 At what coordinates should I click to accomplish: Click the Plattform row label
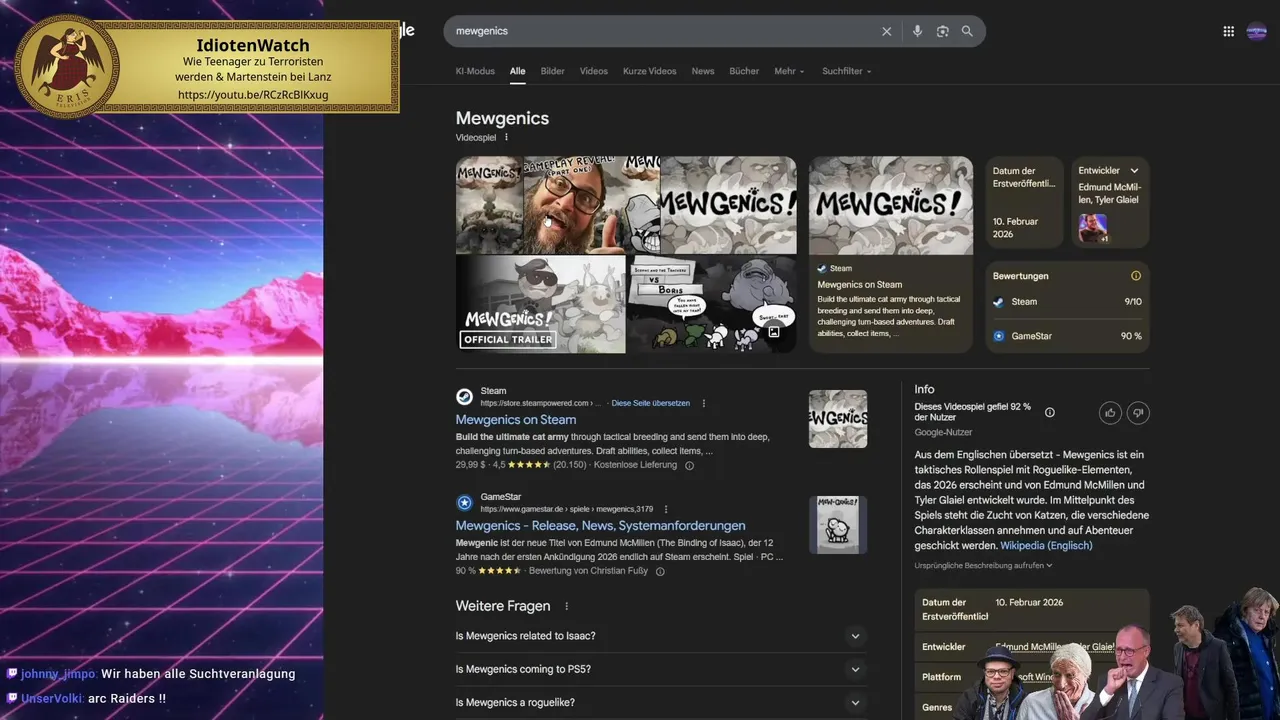tap(941, 677)
